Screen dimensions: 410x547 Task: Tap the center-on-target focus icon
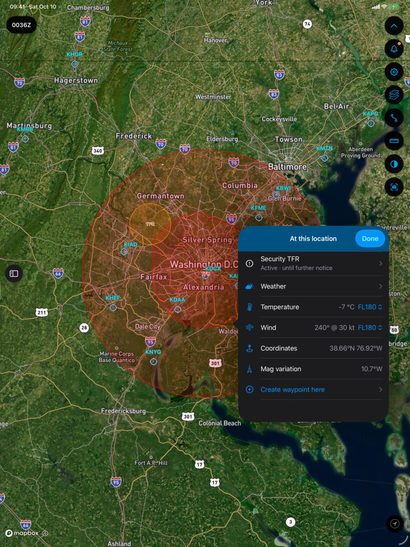coord(394,187)
